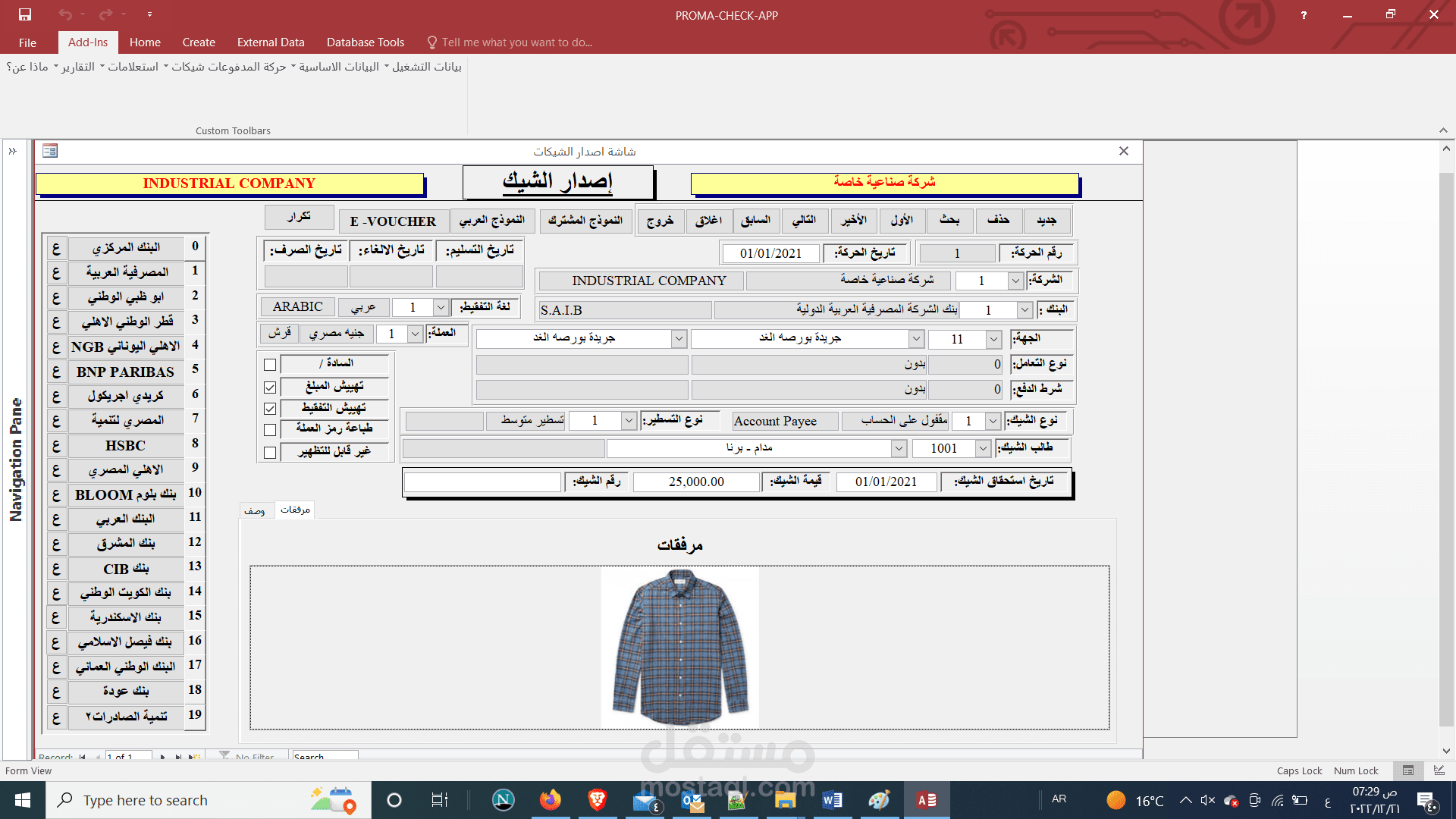Select the وصف tab
Image resolution: width=1456 pixels, height=819 pixels.
click(255, 510)
